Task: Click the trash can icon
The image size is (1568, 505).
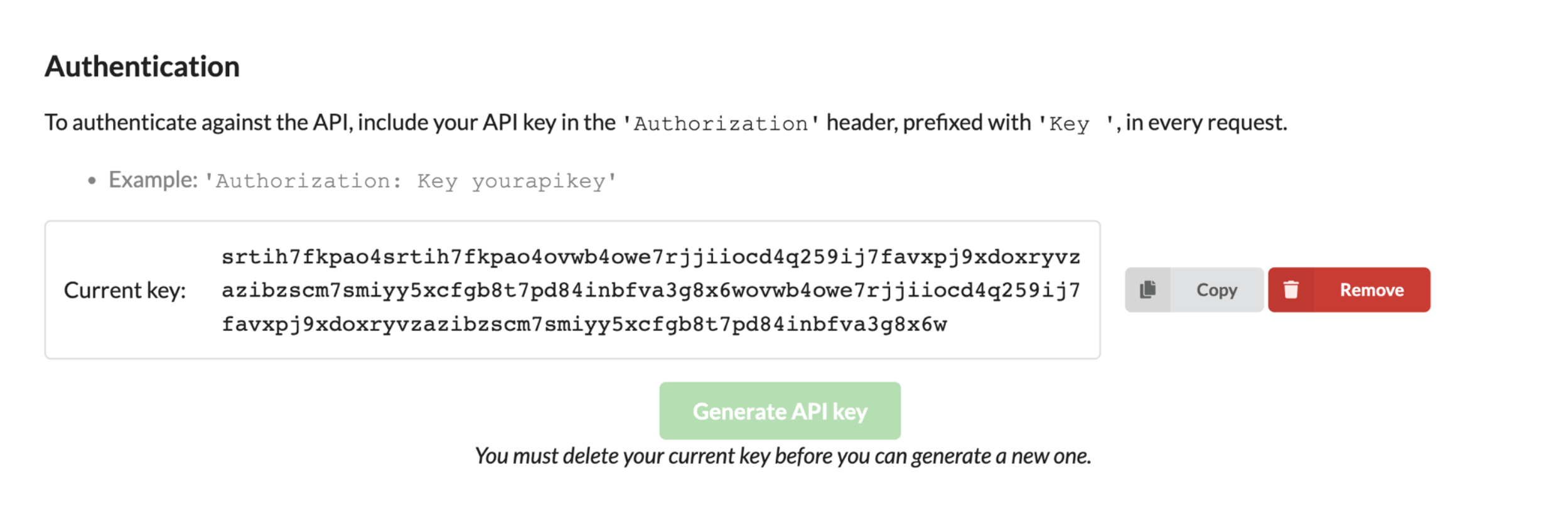Action: click(1291, 290)
